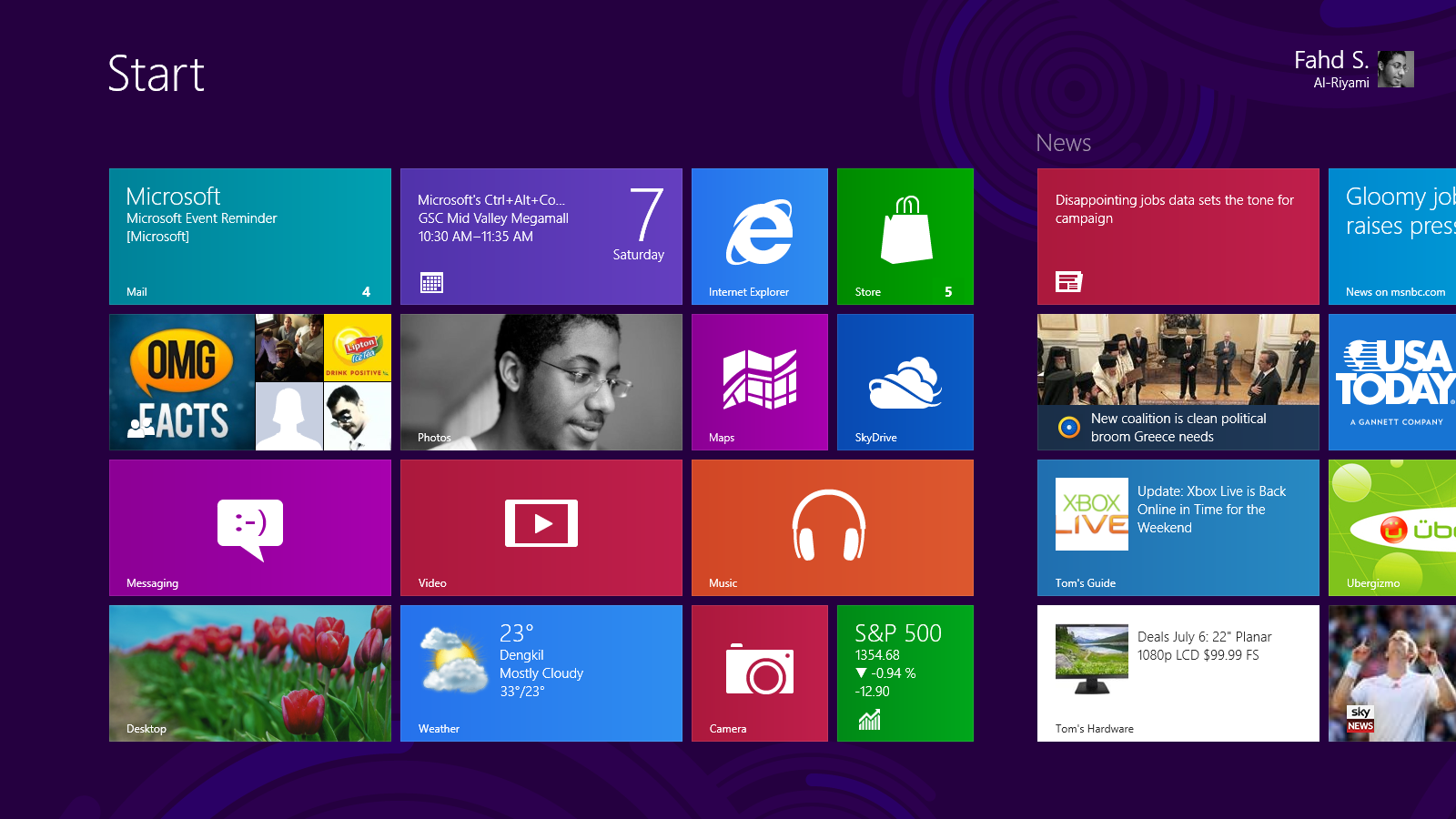The height and width of the screenshot is (819, 1456).
Task: Open the Photos tile
Action: coord(541,381)
